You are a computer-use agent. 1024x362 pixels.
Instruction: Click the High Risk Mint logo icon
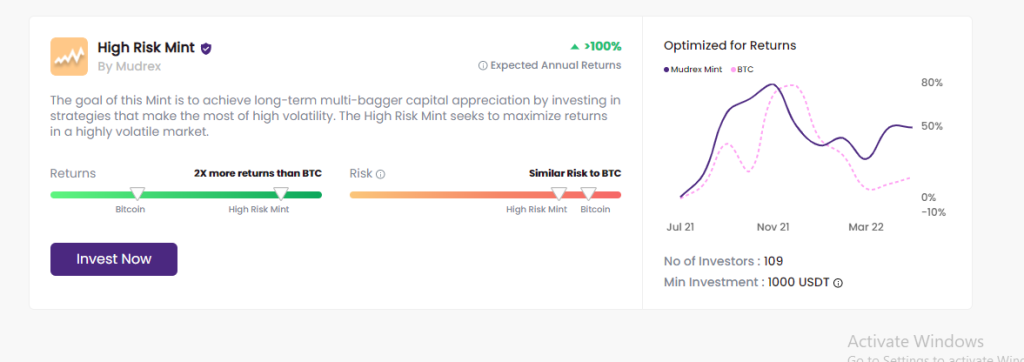[x=69, y=56]
